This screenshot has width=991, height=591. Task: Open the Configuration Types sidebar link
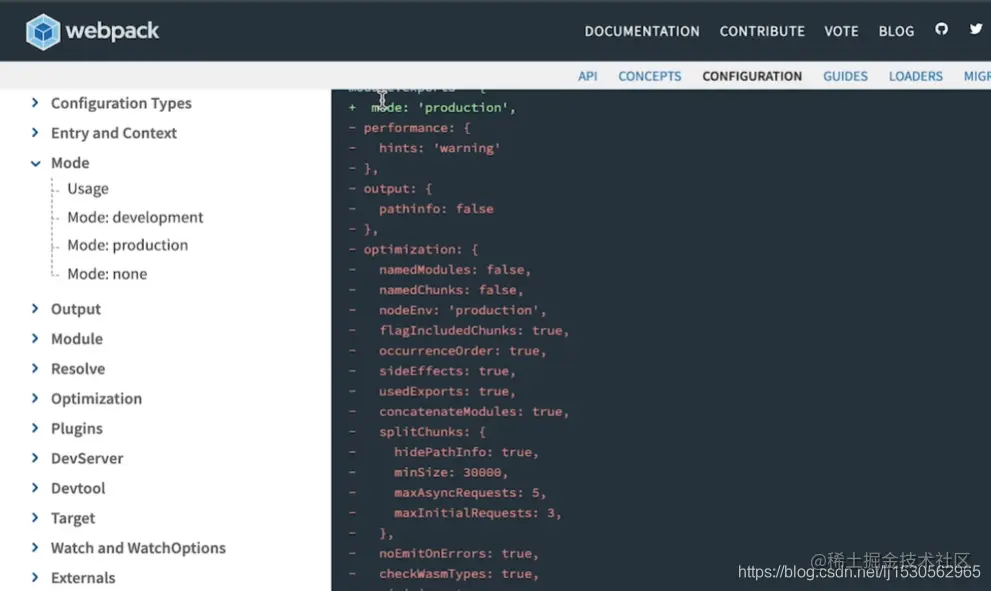tap(121, 103)
